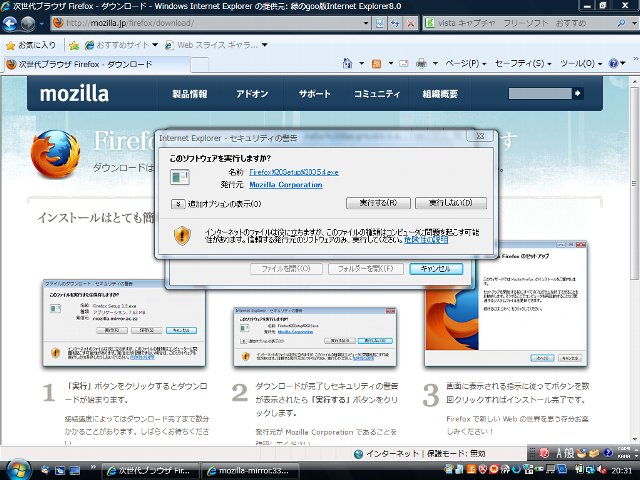
Task: Click the Mozilla Corporation publisher link
Action: pos(286,185)
